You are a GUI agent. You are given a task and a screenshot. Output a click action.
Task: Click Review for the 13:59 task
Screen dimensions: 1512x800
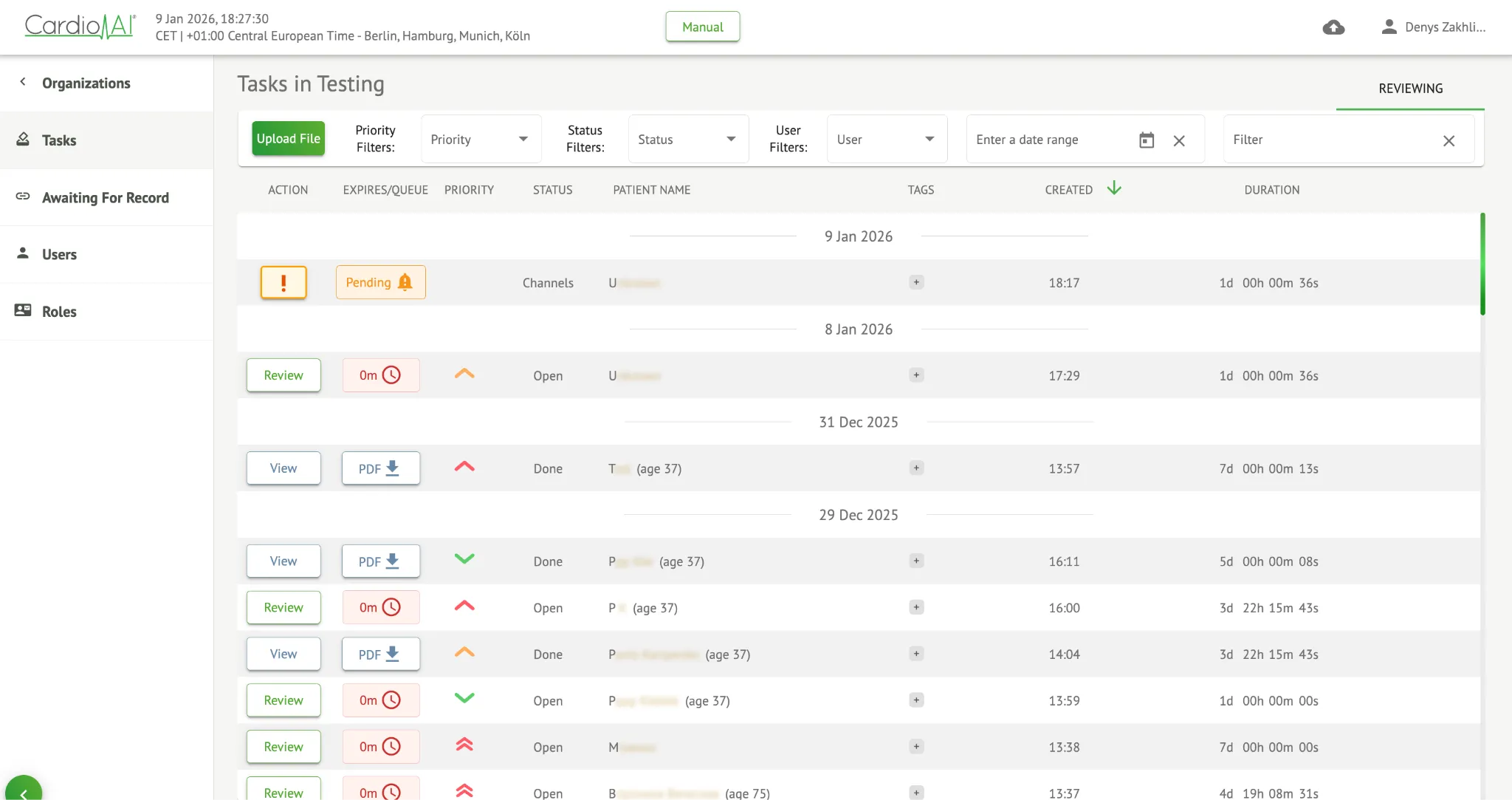[283, 700]
